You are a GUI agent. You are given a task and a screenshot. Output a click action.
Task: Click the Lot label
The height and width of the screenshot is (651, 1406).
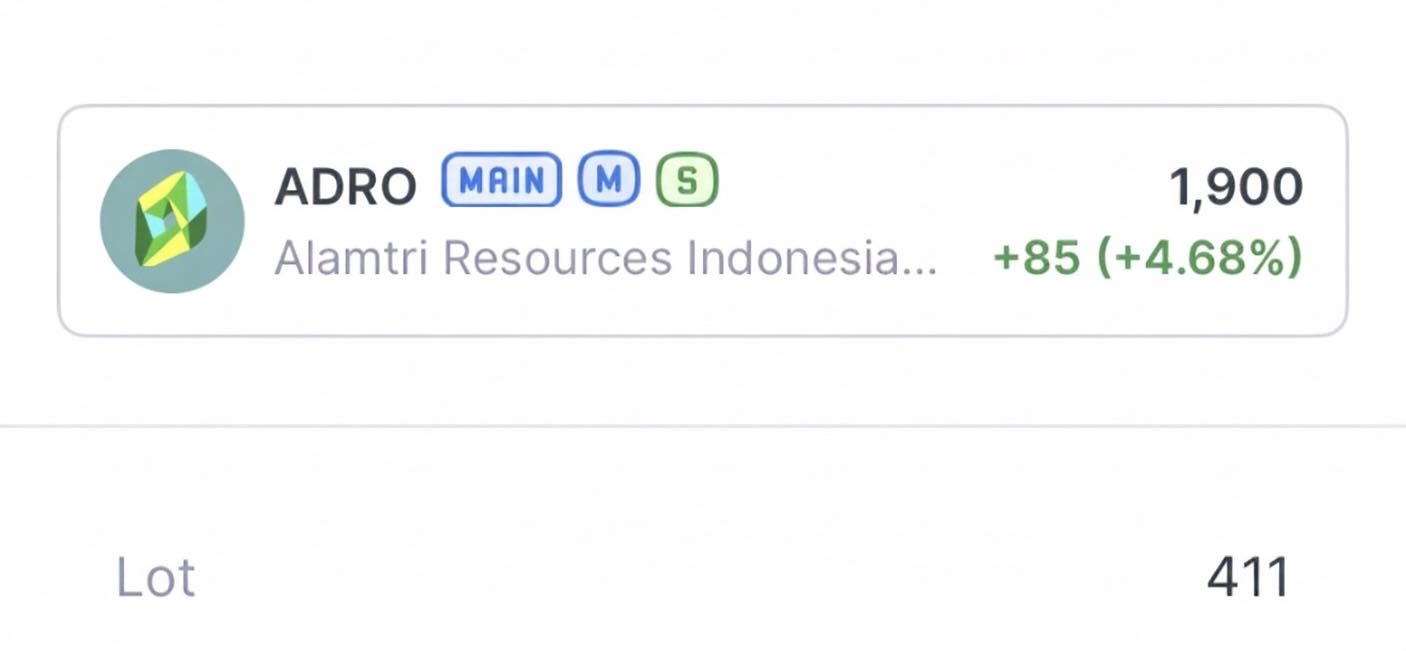(x=155, y=578)
